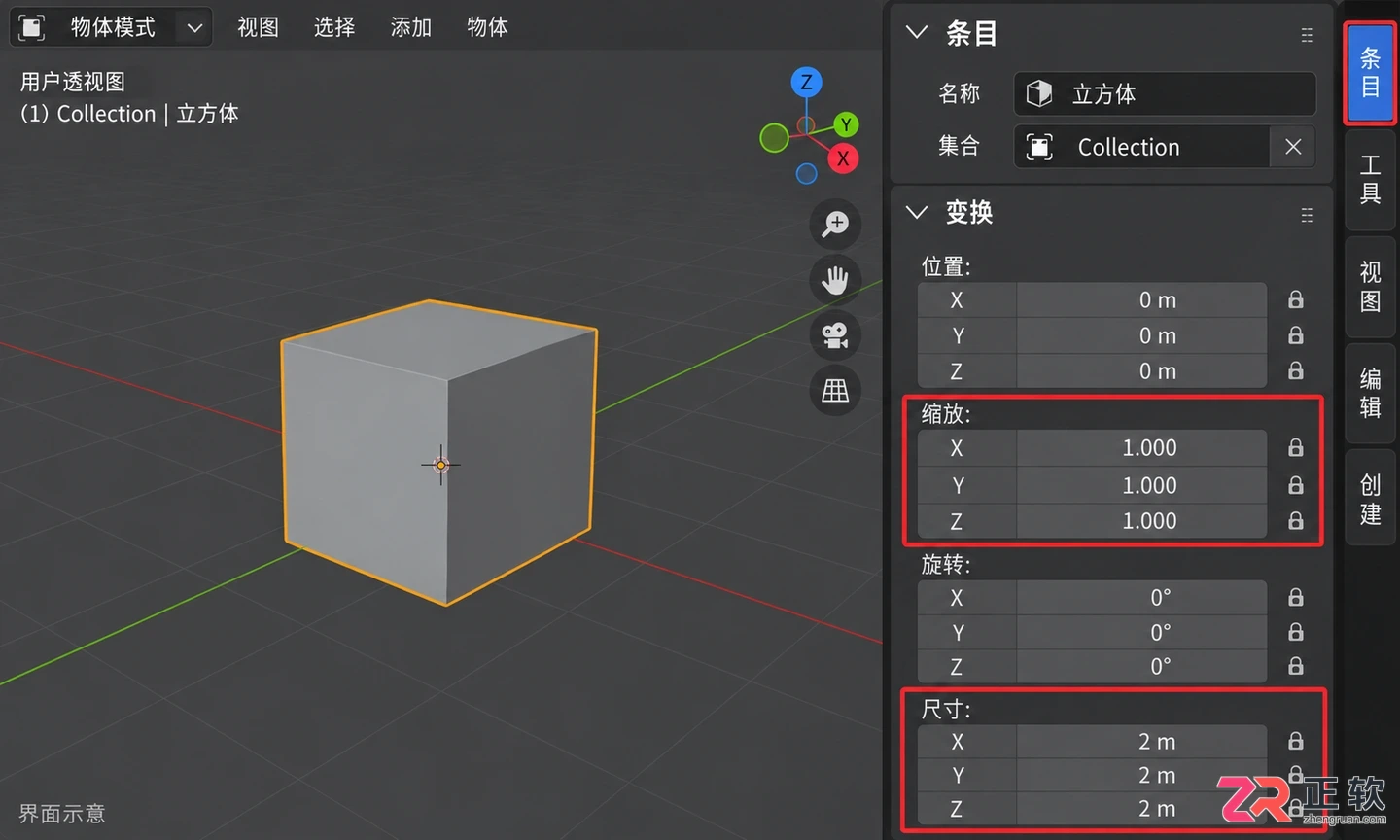
Task: Click the negative Y axis gizmo circle
Action: [774, 138]
